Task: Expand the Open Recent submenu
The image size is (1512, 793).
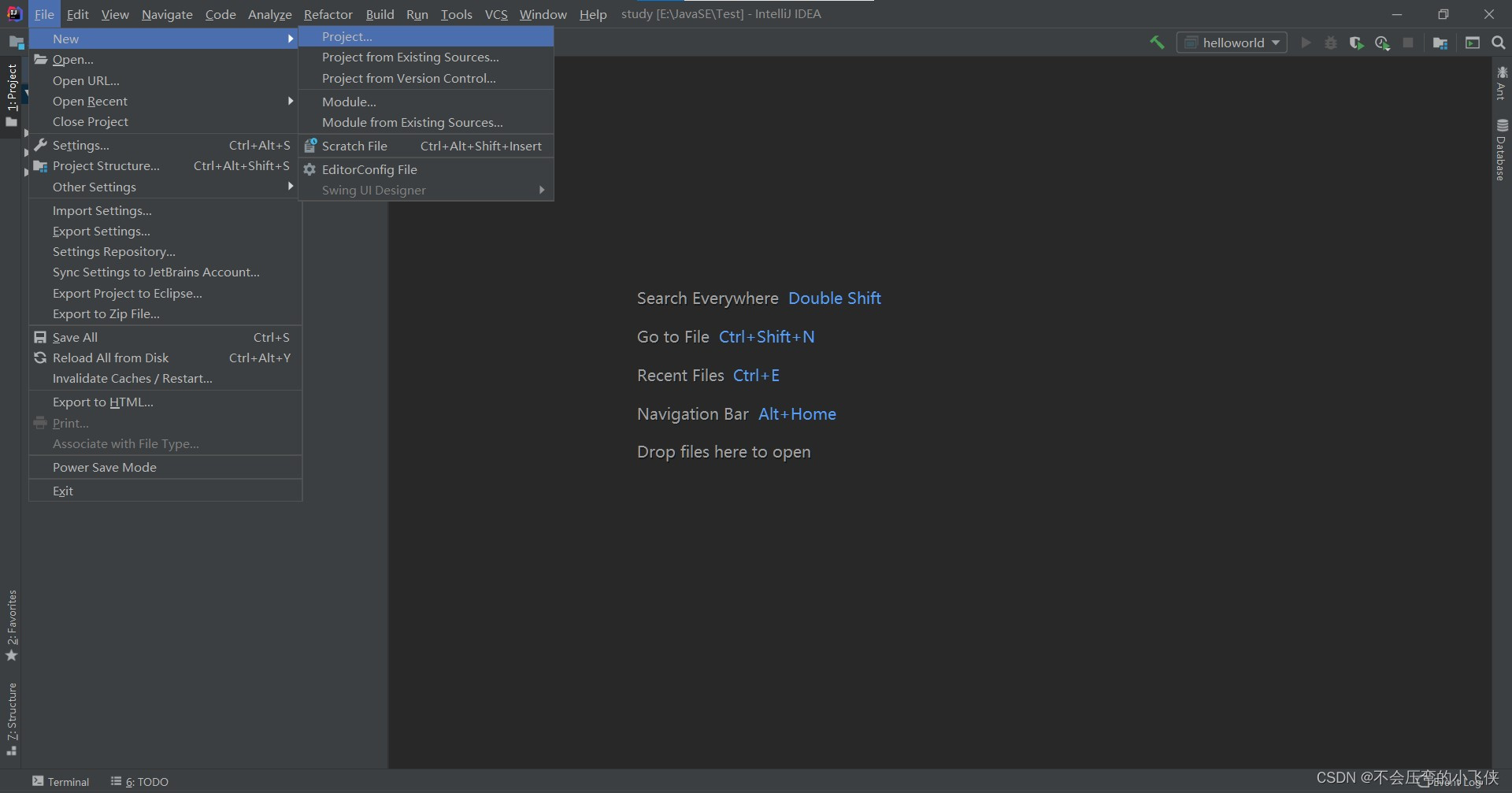Action: point(164,101)
